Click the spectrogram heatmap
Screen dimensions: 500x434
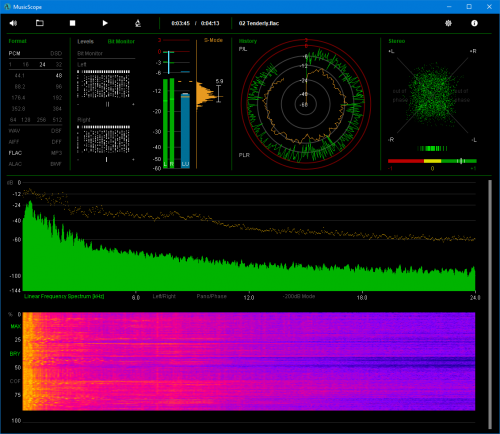(x=249, y=361)
